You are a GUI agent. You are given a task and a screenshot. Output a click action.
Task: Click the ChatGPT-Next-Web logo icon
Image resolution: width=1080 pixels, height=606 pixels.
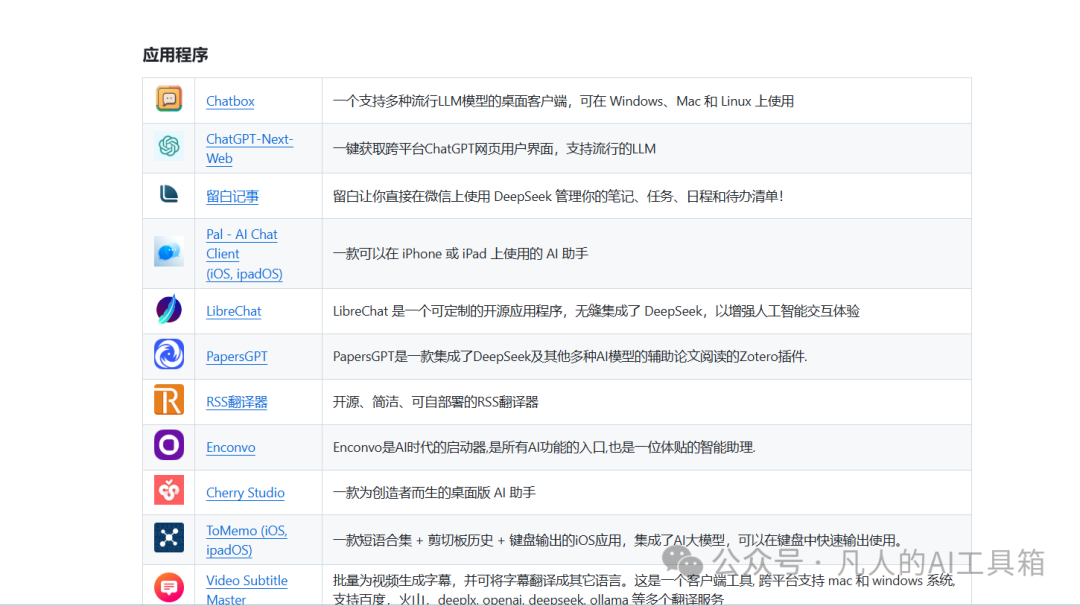(x=169, y=146)
